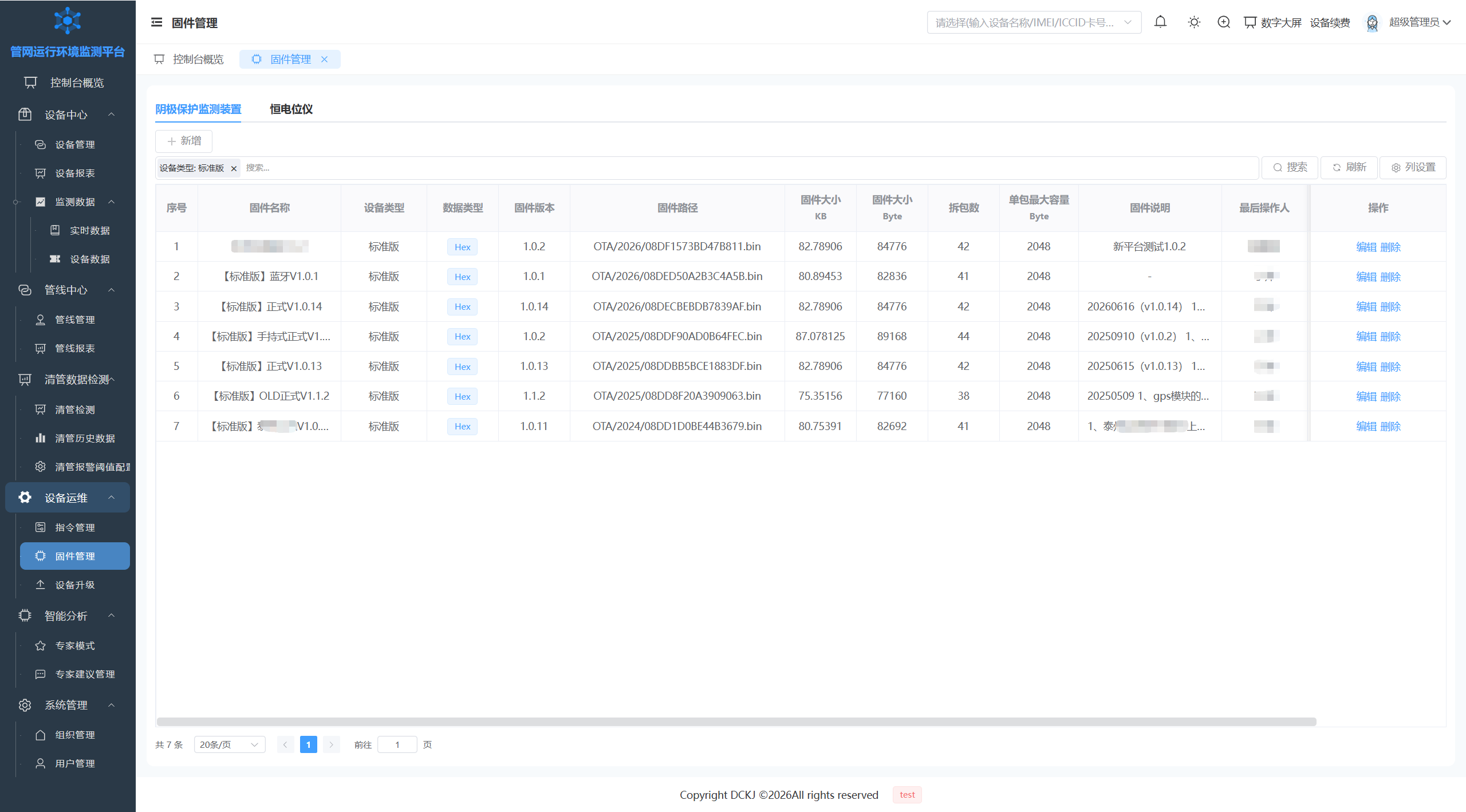Open the 20条/页 page size dropdown

coord(229,744)
